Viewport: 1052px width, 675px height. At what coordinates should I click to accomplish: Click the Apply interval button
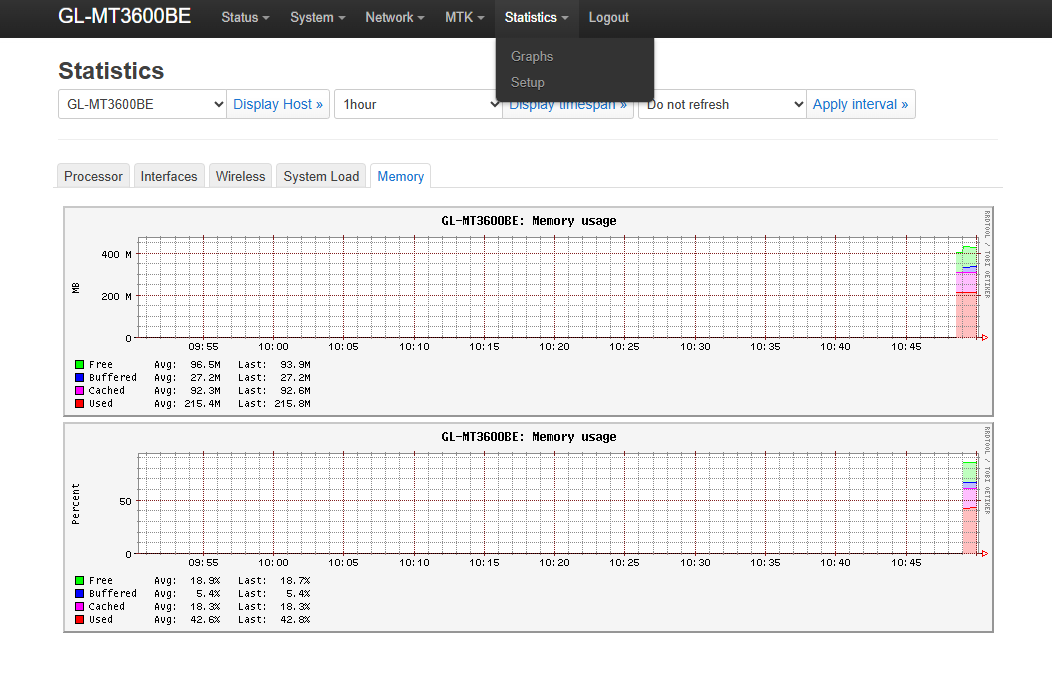click(860, 104)
